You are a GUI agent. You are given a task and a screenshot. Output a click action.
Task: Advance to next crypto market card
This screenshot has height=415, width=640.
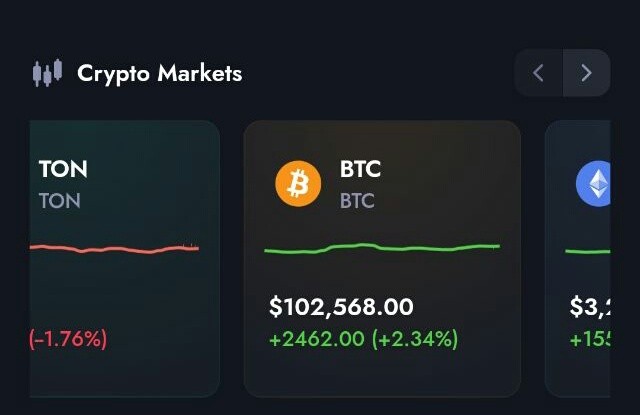coord(587,73)
